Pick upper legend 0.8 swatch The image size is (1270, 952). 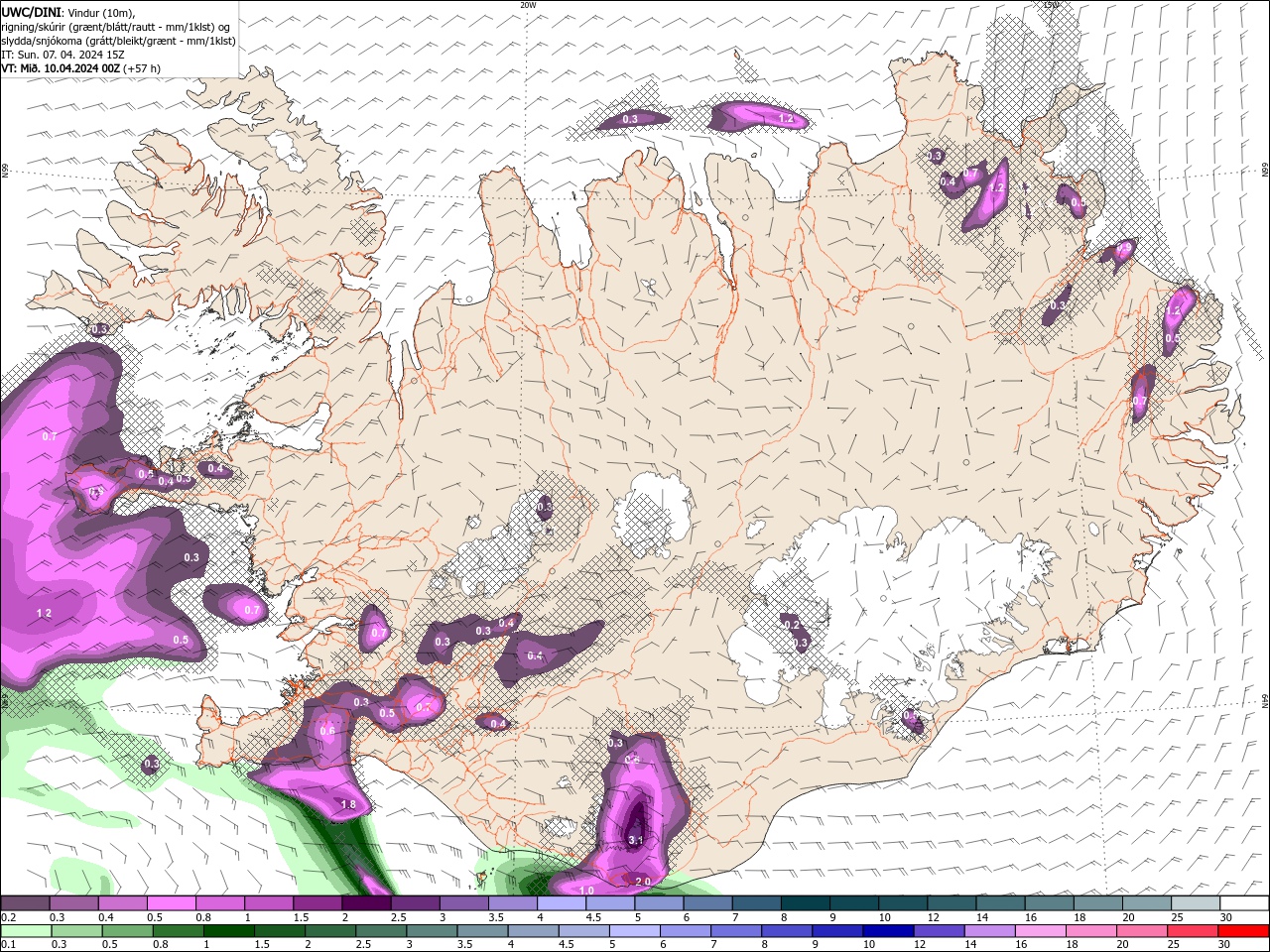(x=219, y=903)
